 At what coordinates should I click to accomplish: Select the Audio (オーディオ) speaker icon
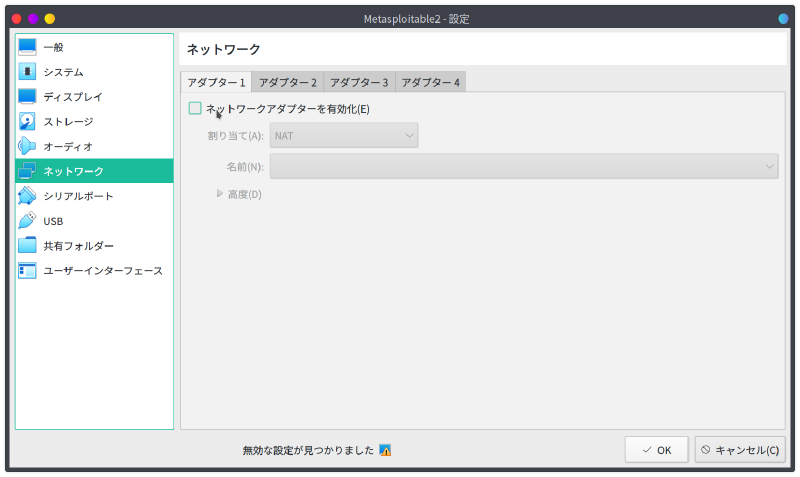pyautogui.click(x=27, y=146)
